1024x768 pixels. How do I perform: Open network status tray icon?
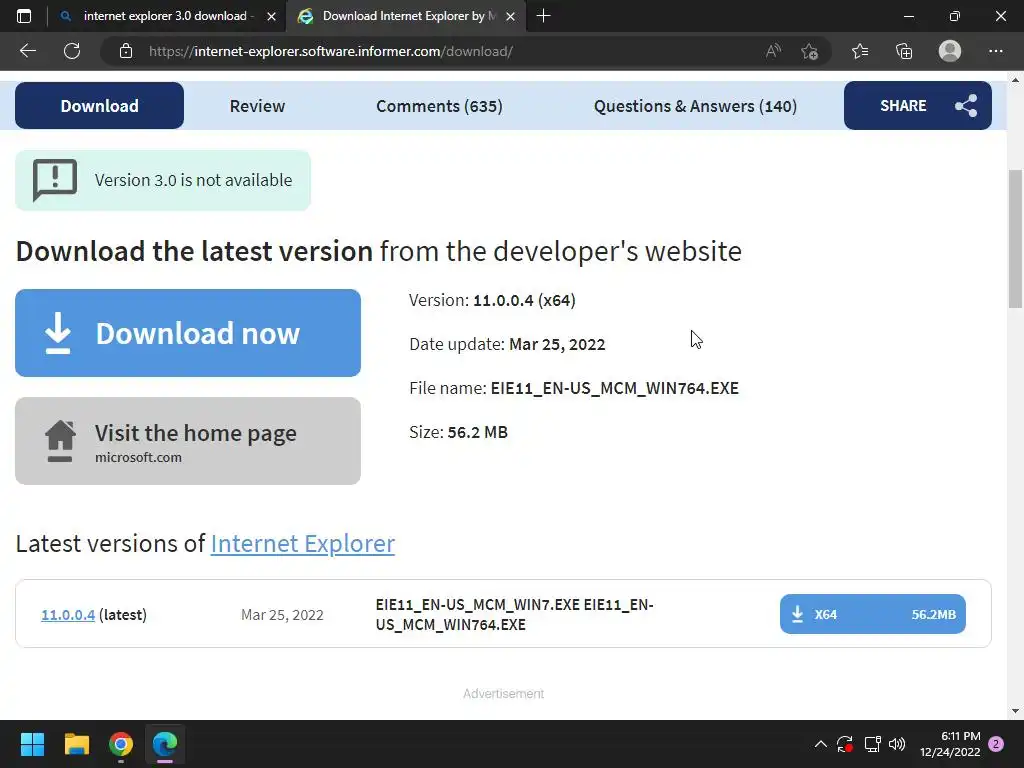872,744
